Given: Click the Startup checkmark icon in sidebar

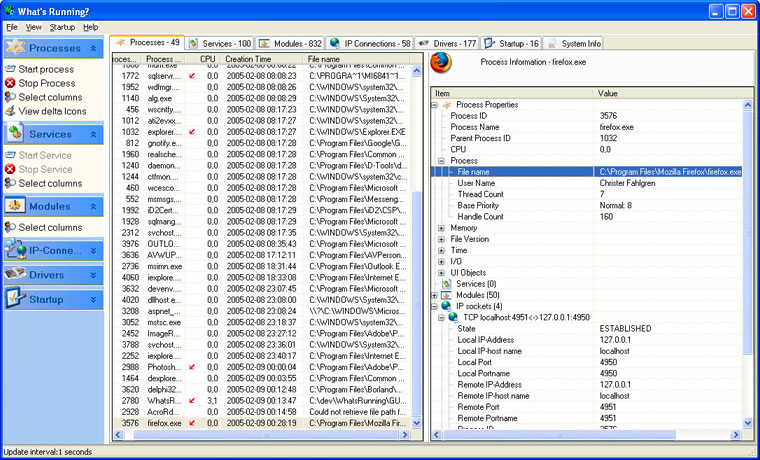Looking at the screenshot, I should click(16, 299).
